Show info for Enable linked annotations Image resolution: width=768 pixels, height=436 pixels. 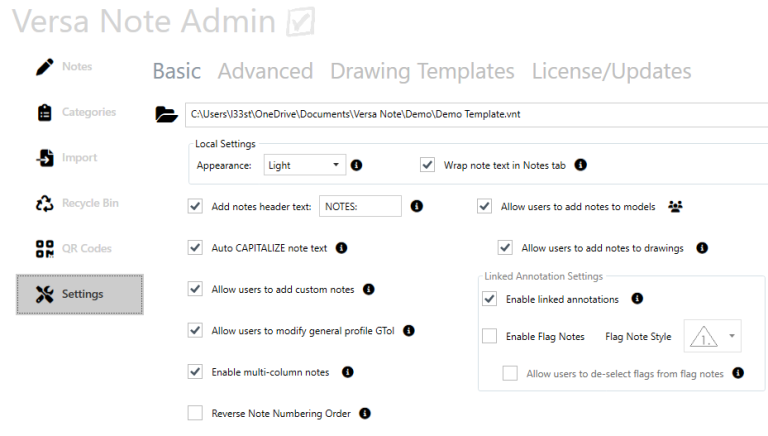click(637, 298)
